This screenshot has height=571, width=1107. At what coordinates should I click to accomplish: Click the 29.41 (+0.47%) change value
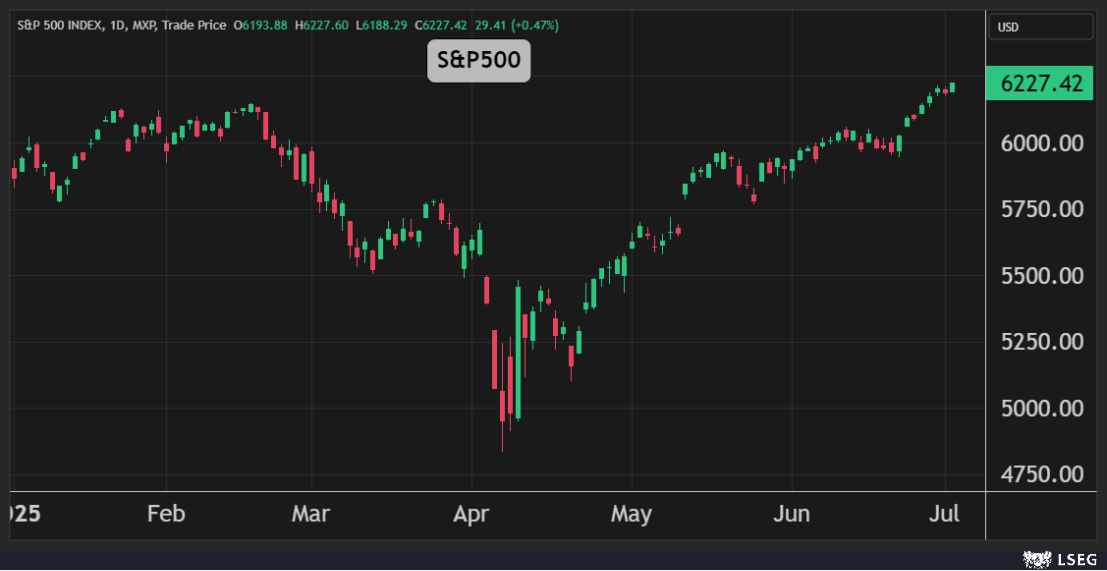[516, 25]
